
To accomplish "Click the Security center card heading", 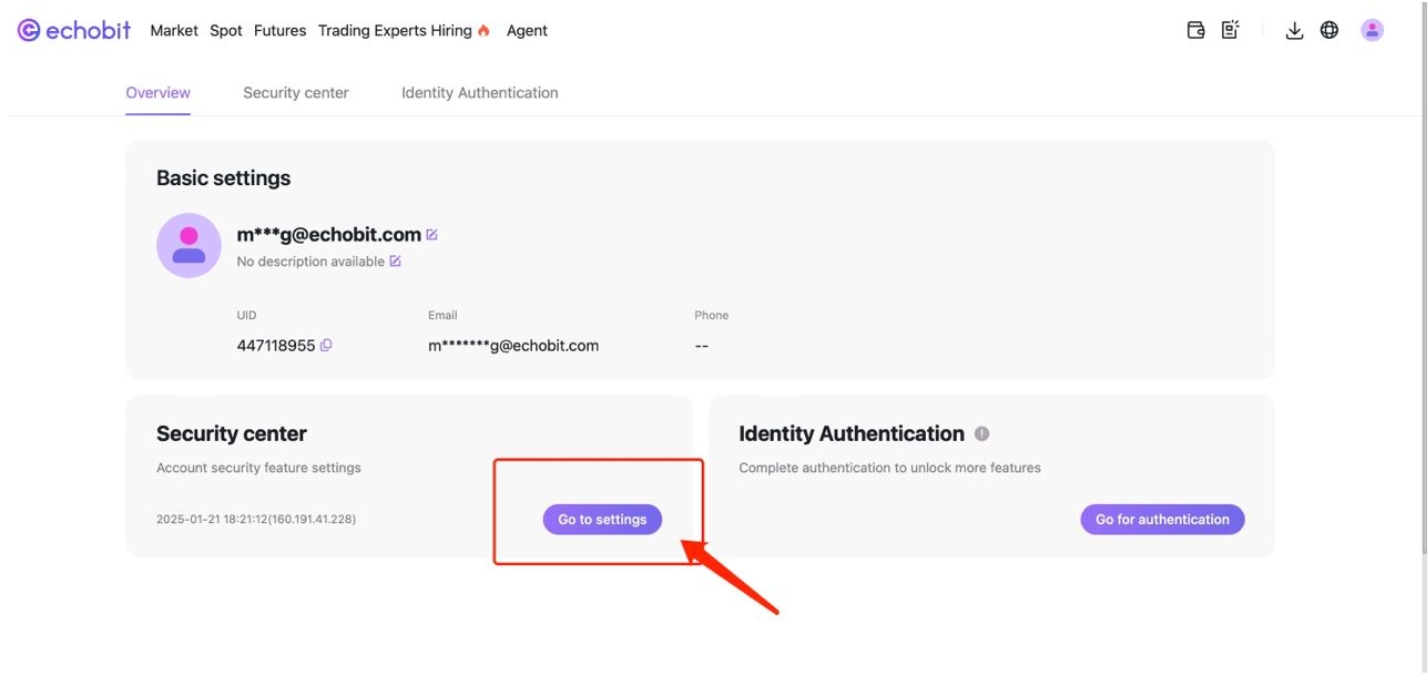I will pos(231,433).
